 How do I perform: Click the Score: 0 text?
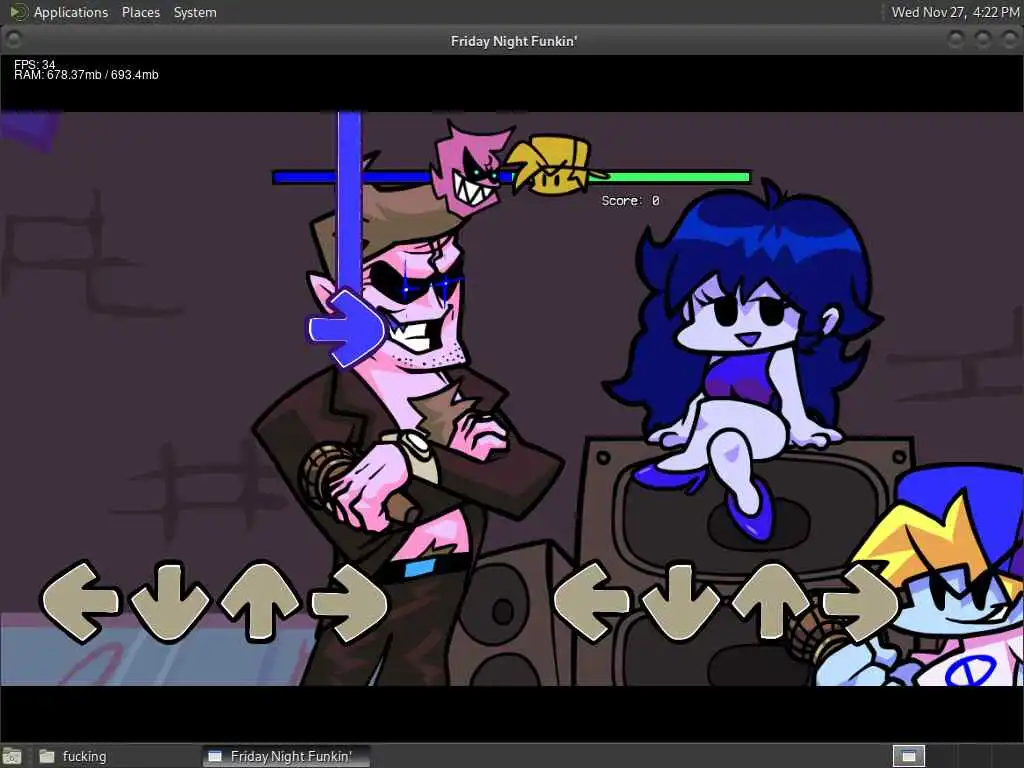coord(630,200)
